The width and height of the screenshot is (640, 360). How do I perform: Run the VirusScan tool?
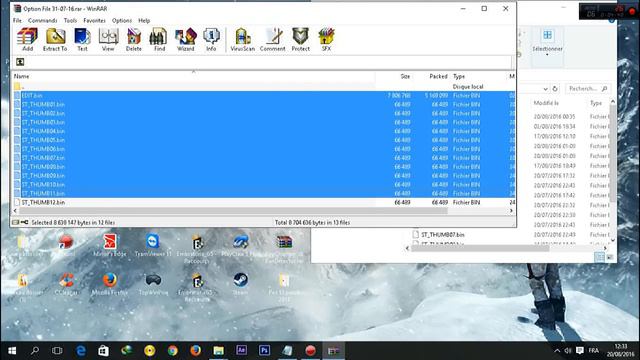tap(242, 40)
